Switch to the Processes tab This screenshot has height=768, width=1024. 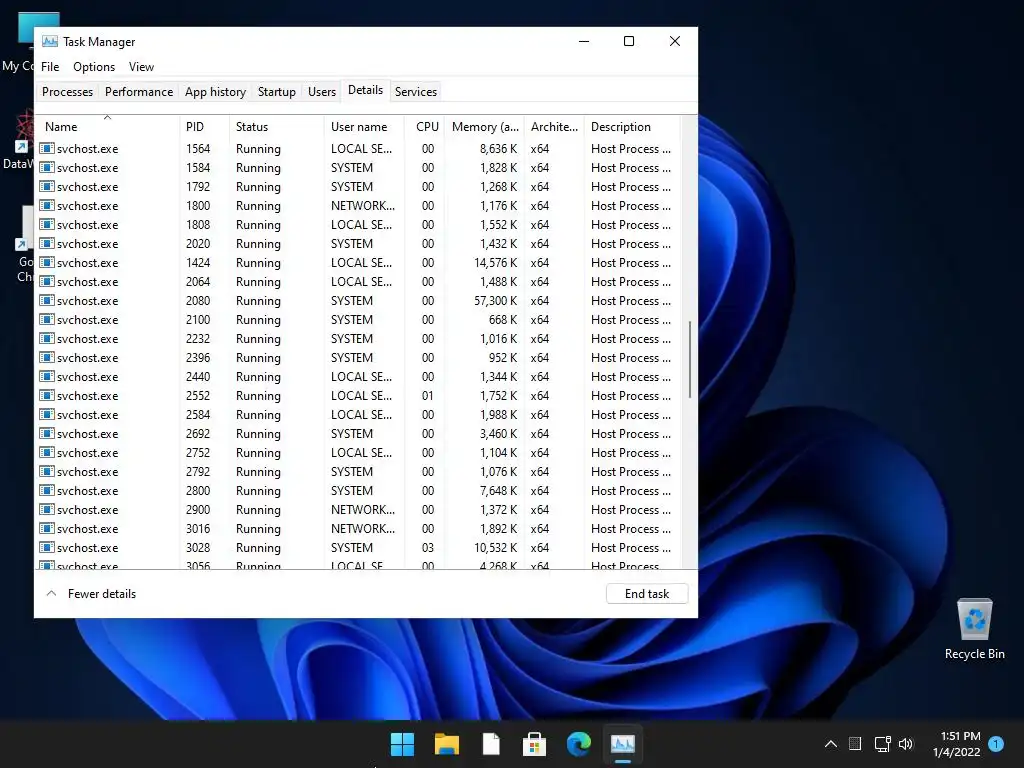point(67,91)
